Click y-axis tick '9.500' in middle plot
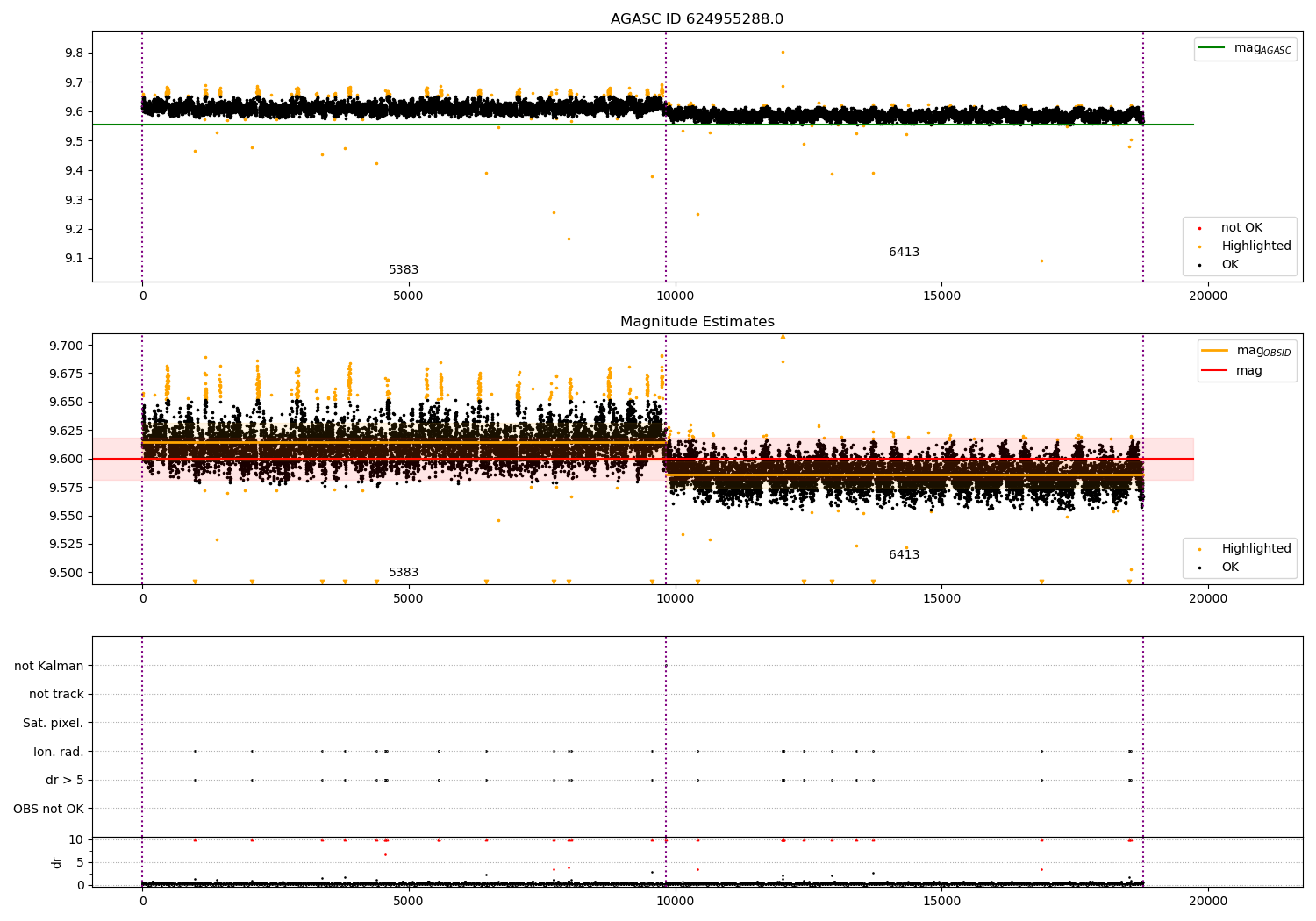 click(68, 573)
